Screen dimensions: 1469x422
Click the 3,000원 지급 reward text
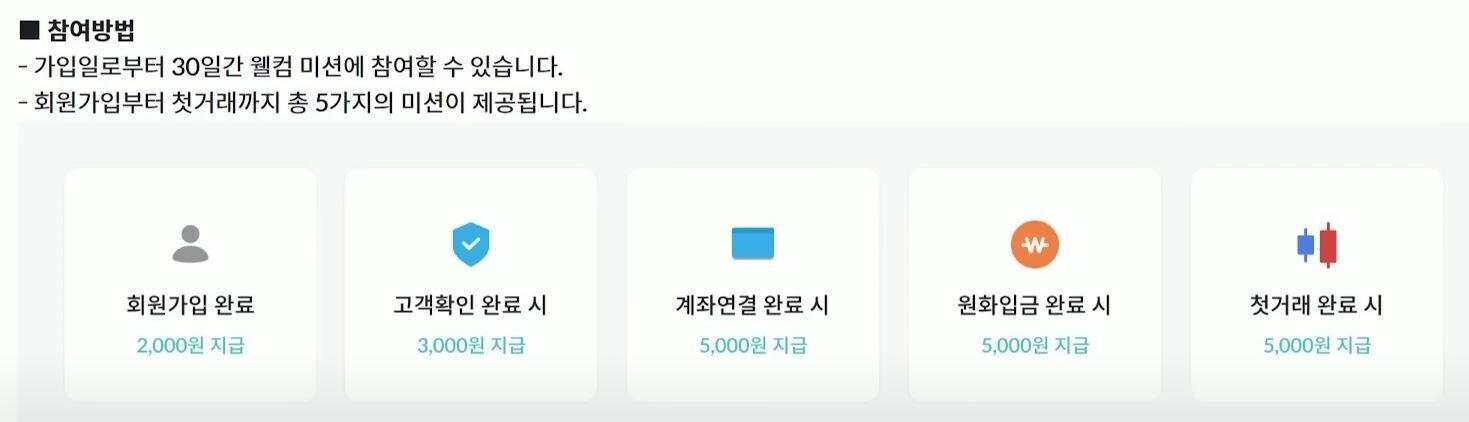[471, 346]
